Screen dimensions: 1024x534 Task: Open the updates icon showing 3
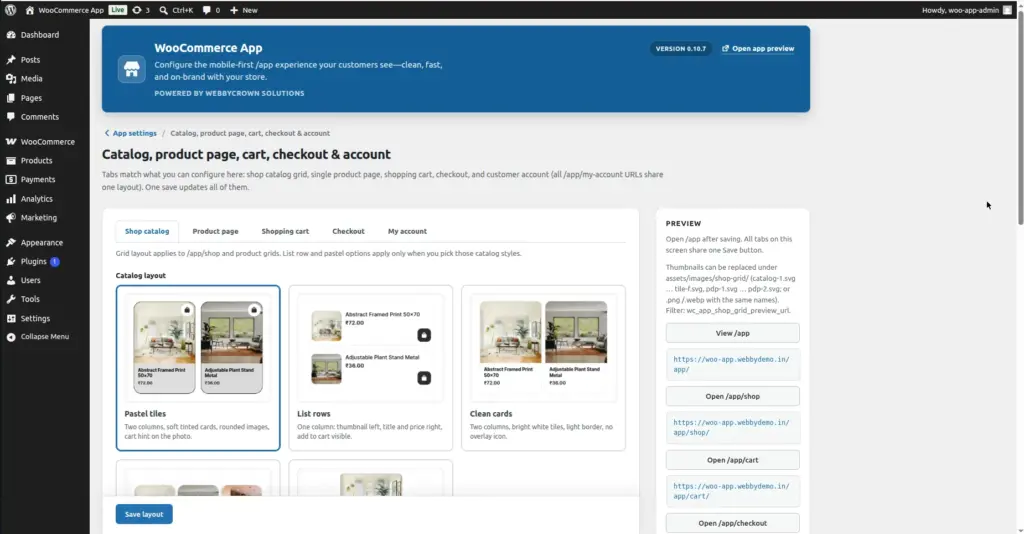coord(136,10)
